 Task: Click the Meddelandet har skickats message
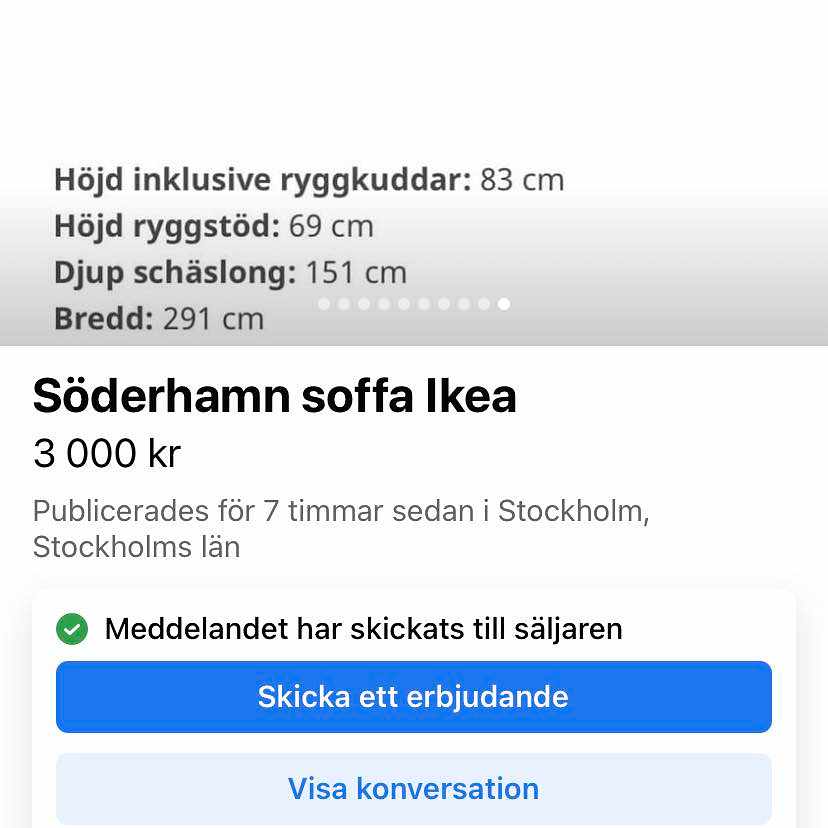tap(363, 629)
